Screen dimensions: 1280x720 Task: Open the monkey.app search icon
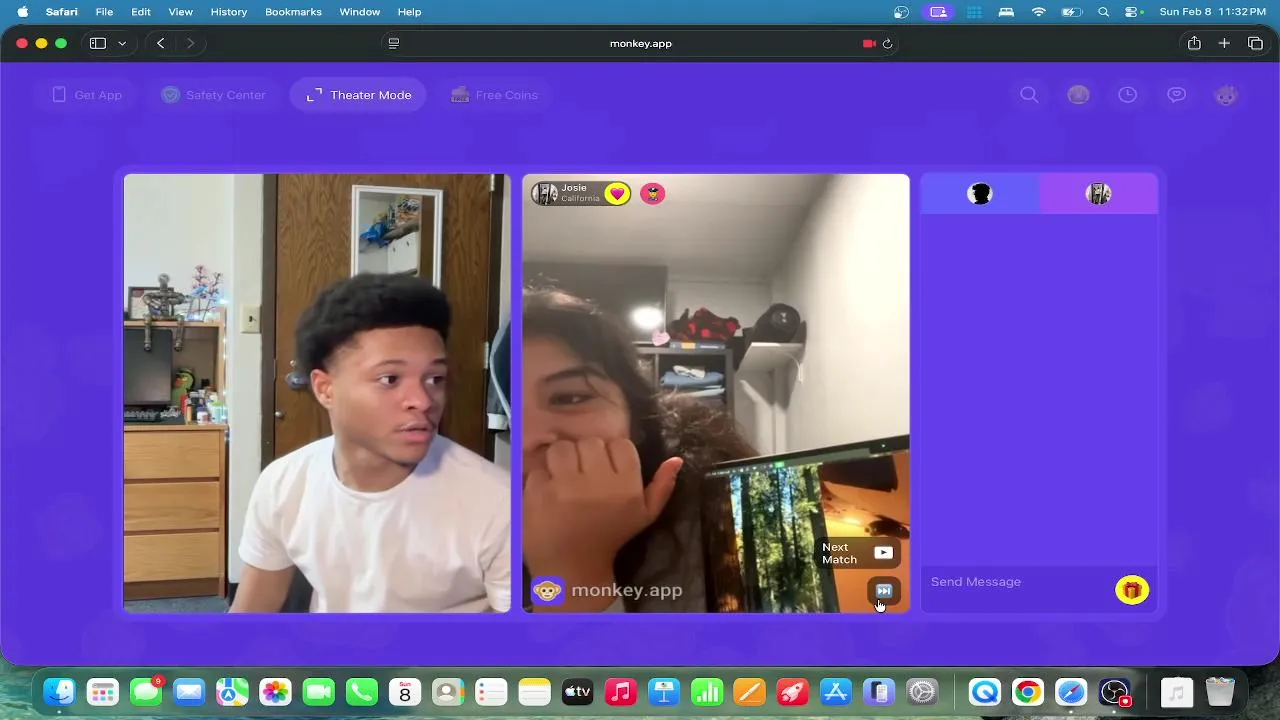(x=1029, y=95)
